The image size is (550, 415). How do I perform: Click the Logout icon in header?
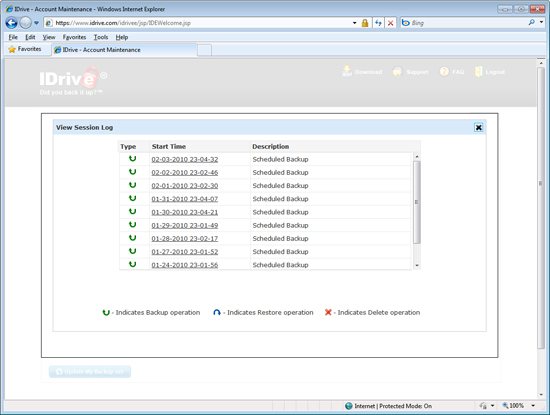[x=479, y=72]
